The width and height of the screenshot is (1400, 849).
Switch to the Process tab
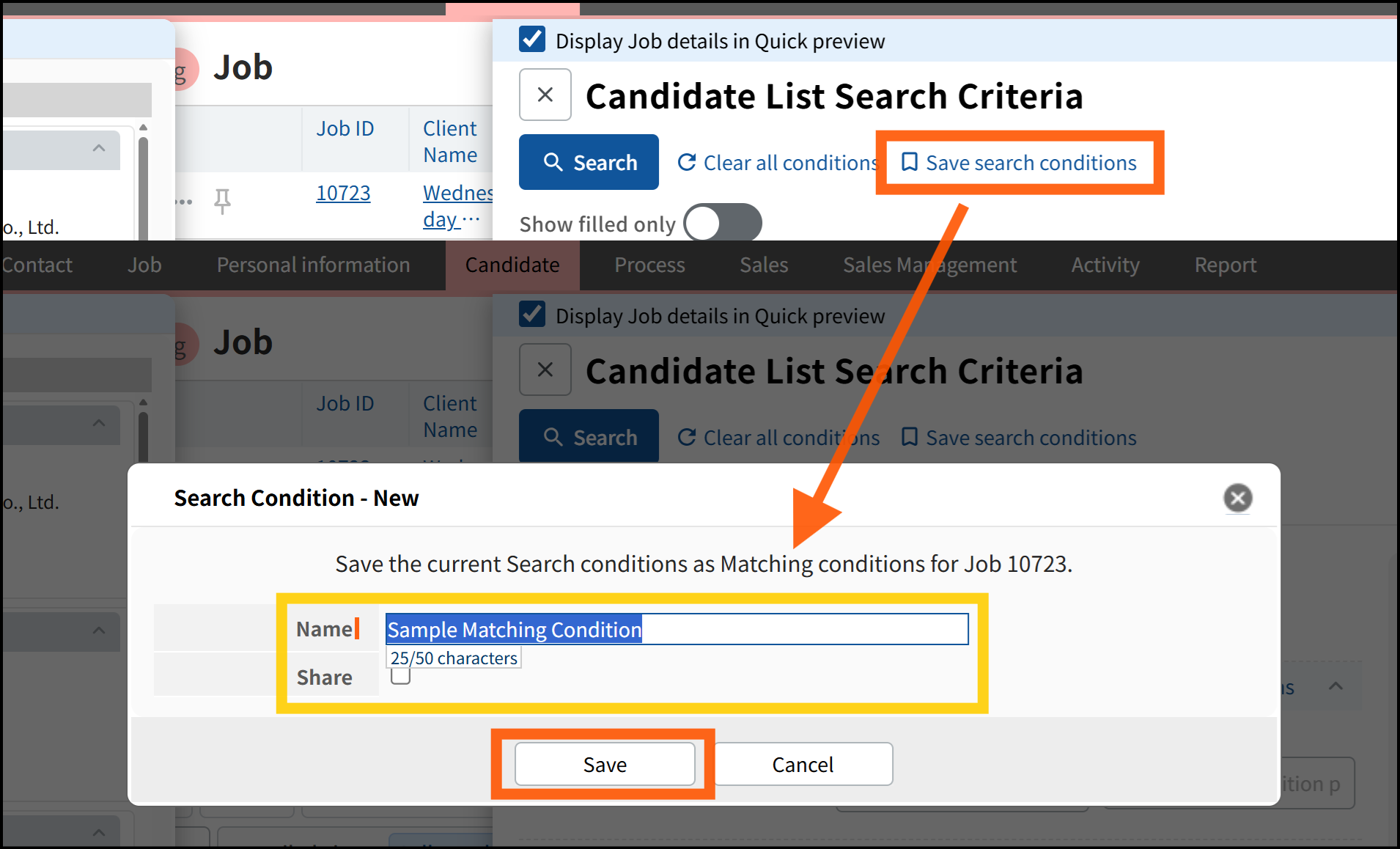pos(649,265)
